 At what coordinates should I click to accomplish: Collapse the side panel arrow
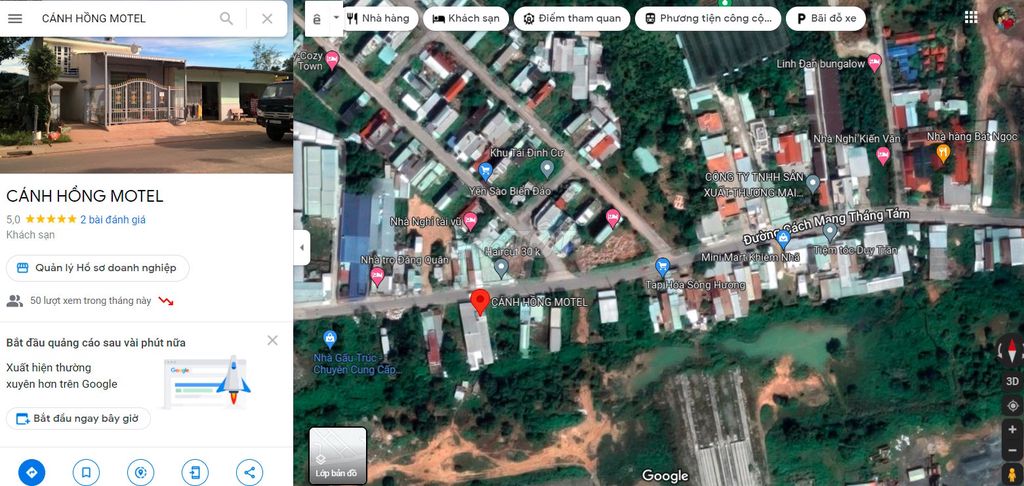pyautogui.click(x=301, y=248)
